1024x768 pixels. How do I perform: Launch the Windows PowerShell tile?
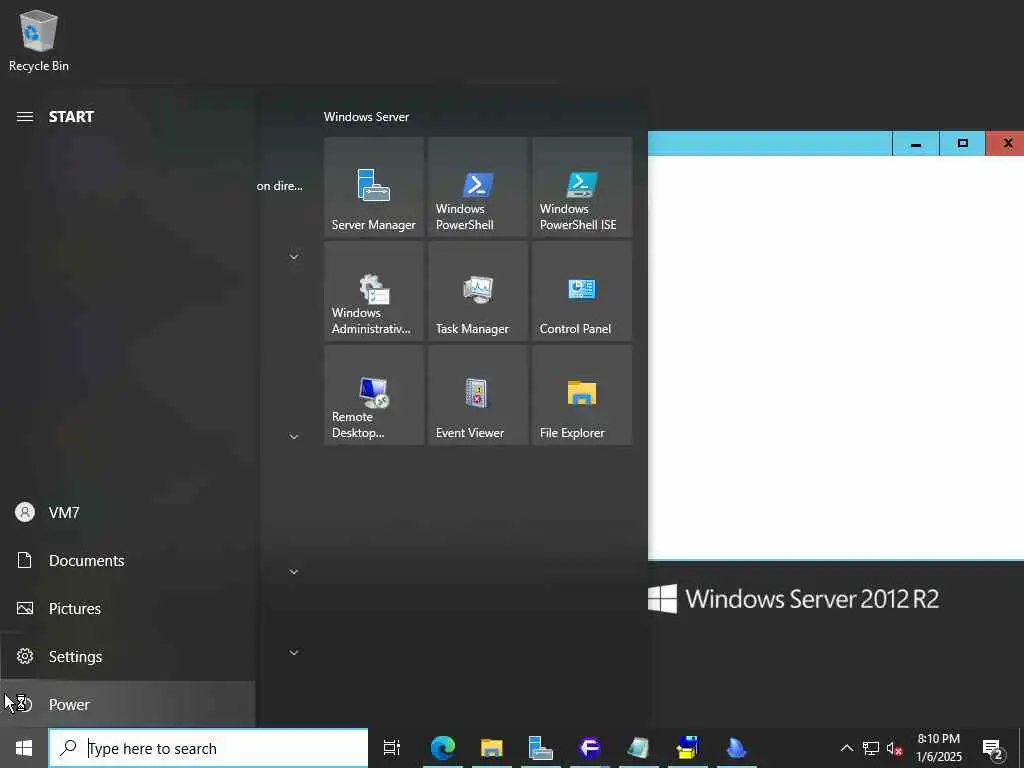[x=478, y=187]
